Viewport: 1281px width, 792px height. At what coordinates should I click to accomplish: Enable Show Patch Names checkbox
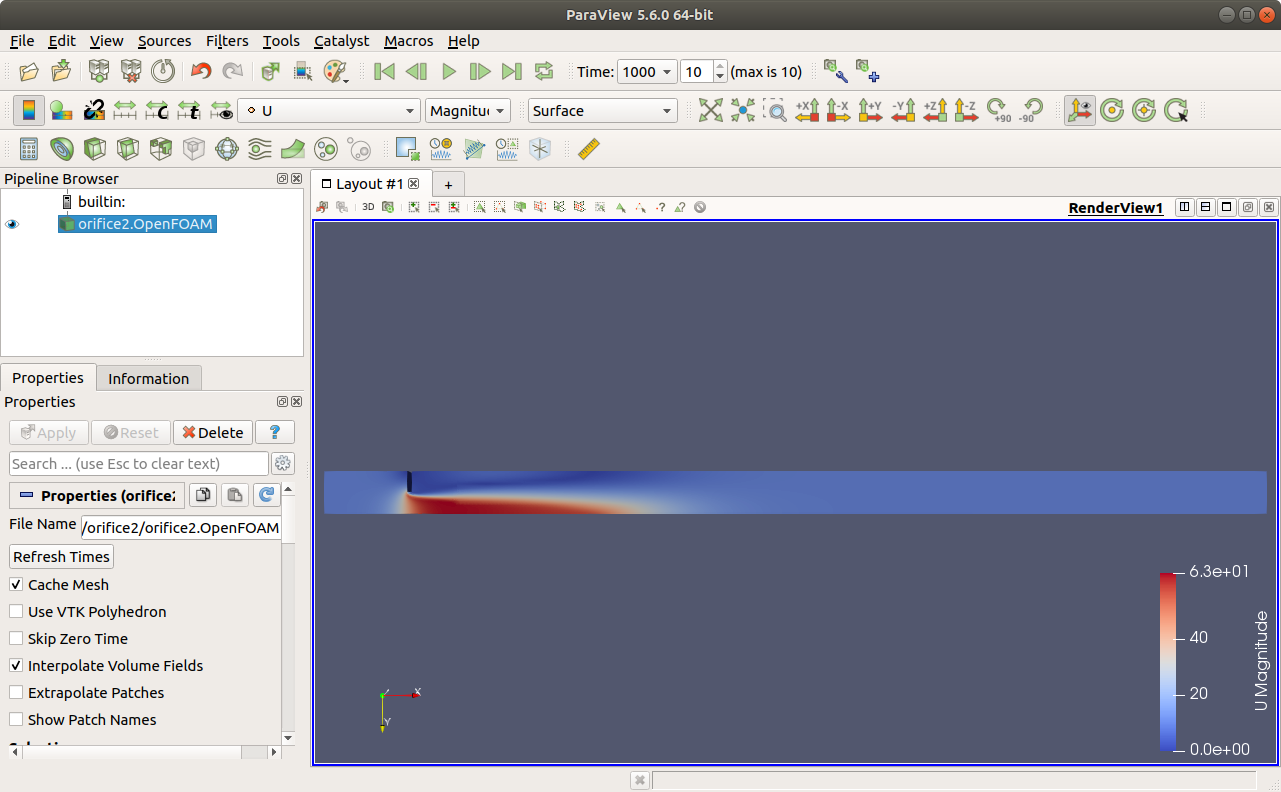[x=16, y=720]
